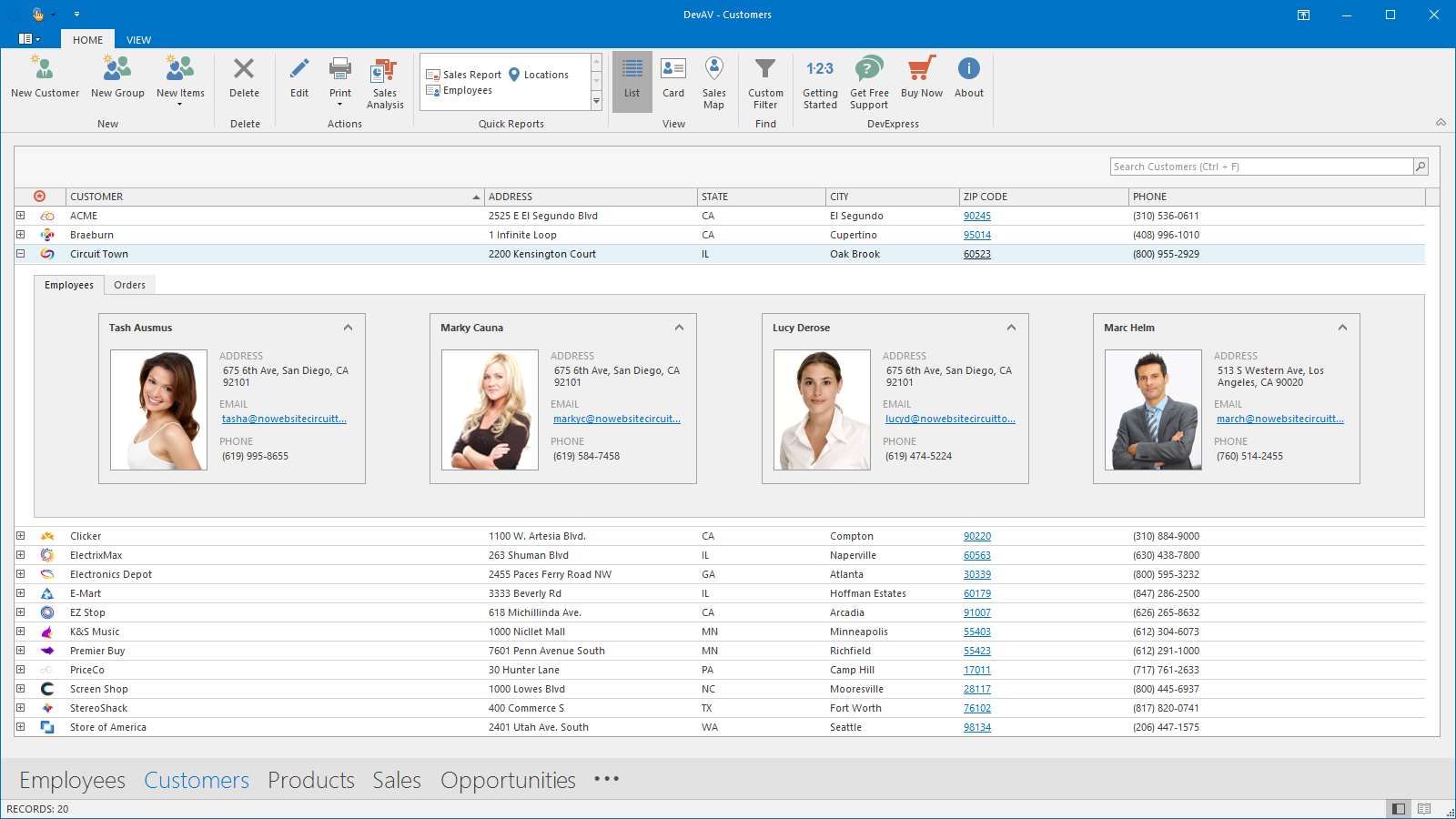This screenshot has width=1456, height=819.
Task: Go to the Products module
Action: (310, 780)
